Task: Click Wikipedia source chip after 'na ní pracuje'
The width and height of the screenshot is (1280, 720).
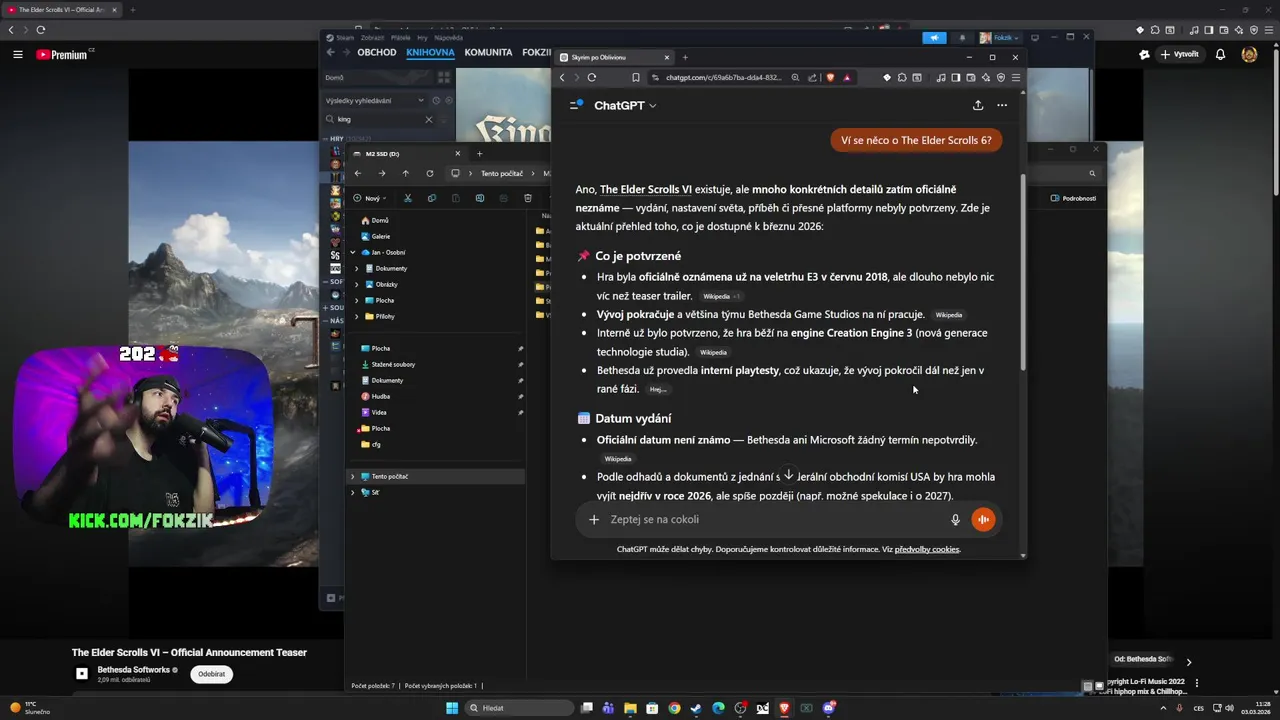Action: click(x=949, y=315)
